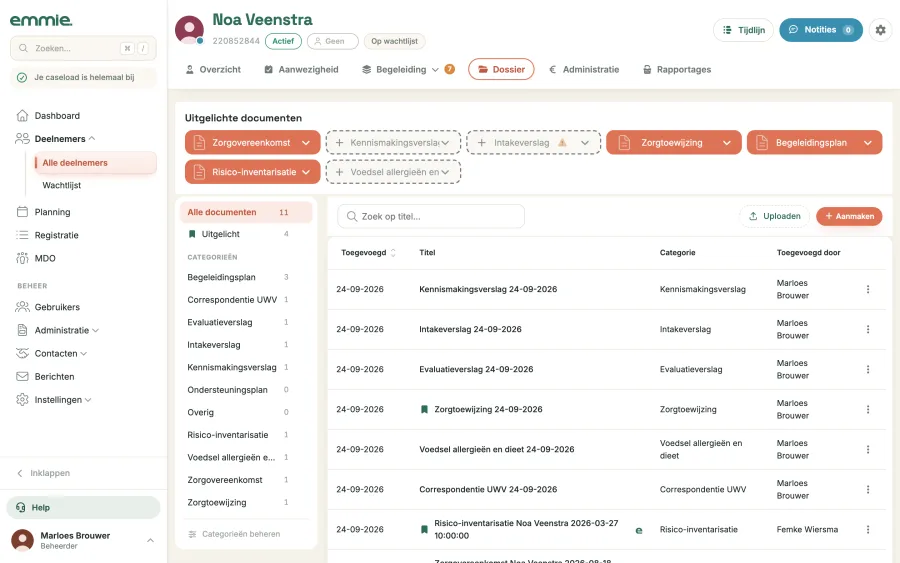Screen dimensions: 900x563
Task: Switch to the Aanwezigheid tab
Action: pyautogui.click(x=301, y=69)
